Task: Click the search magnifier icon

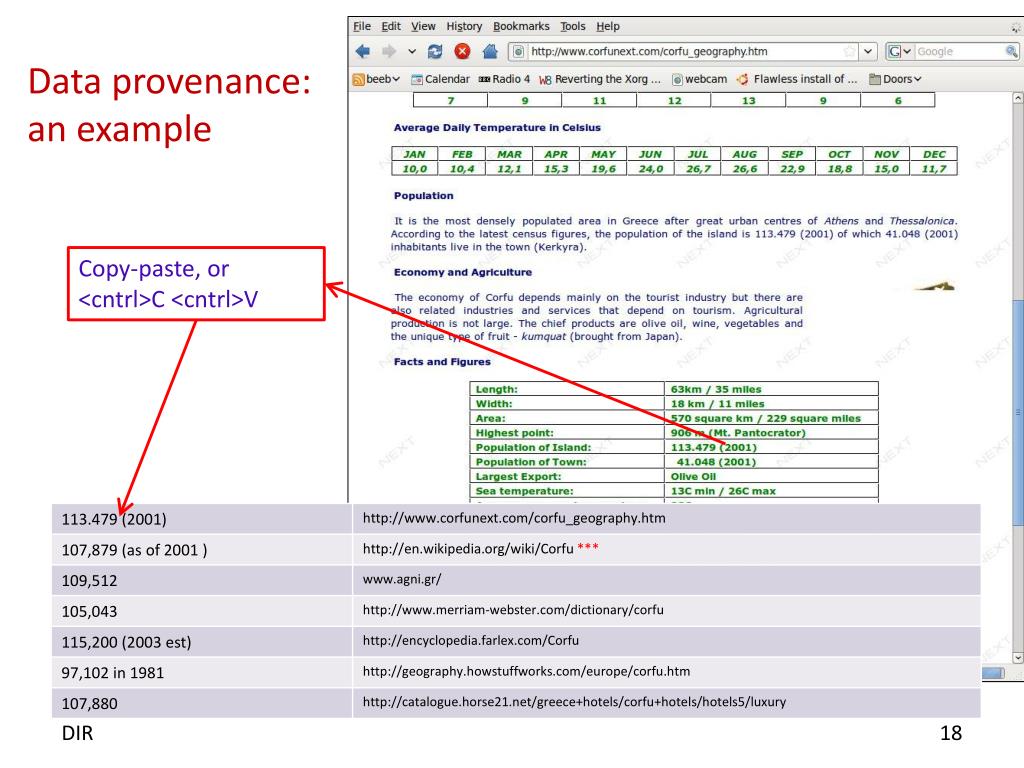Action: (x=1011, y=51)
